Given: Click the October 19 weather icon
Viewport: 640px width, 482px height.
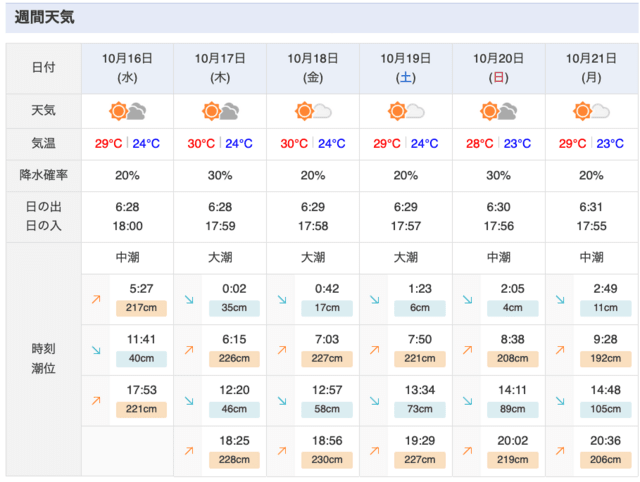Looking at the screenshot, I should tap(406, 111).
